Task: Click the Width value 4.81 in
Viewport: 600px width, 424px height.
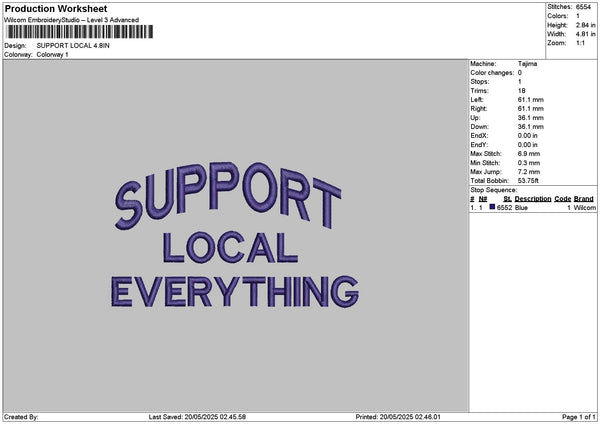Action: [x=585, y=34]
